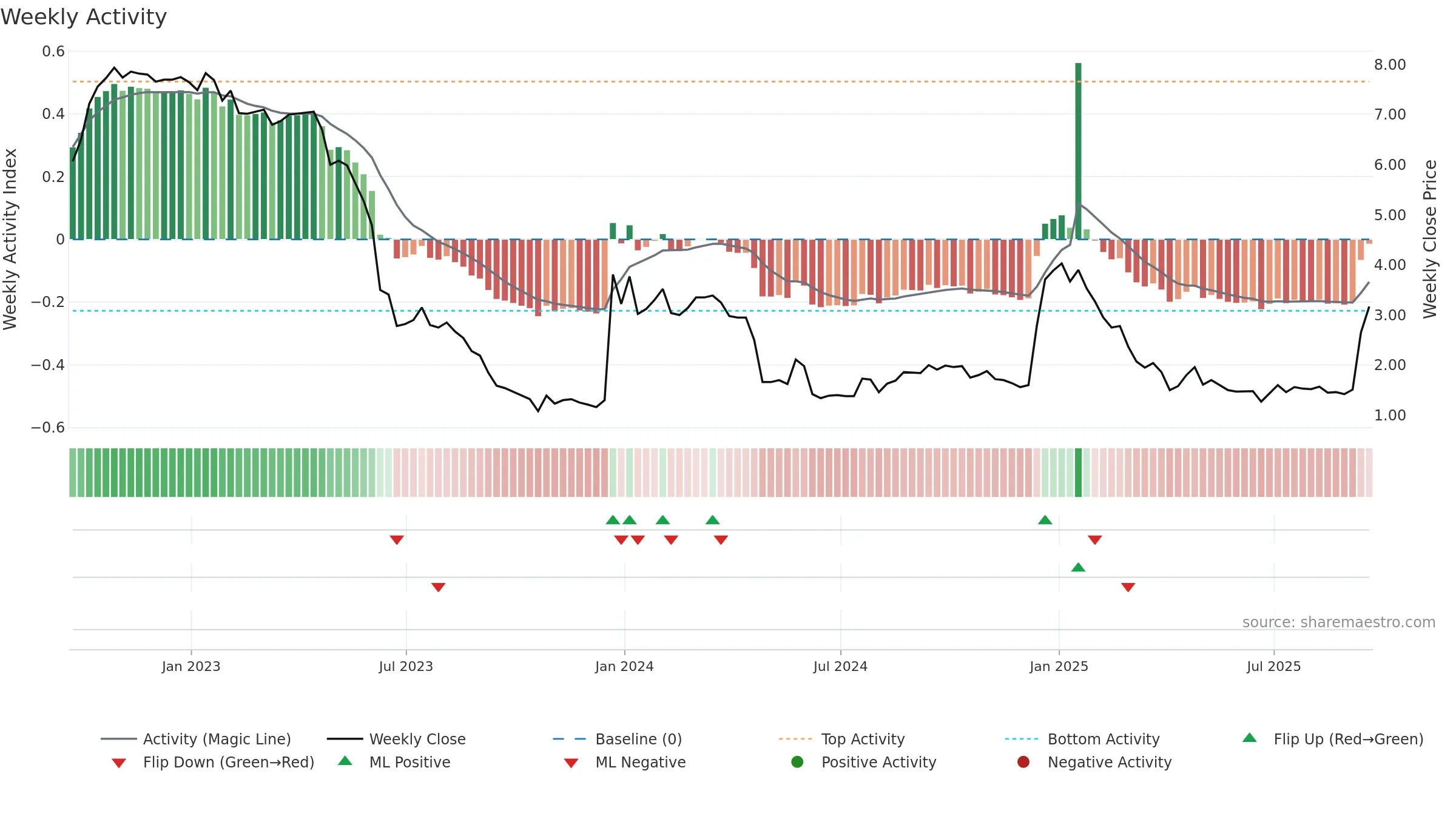Viewport: 1456px width, 819px height.
Task: Click the dark green strip cell in the heatmap
Action: tap(1078, 473)
